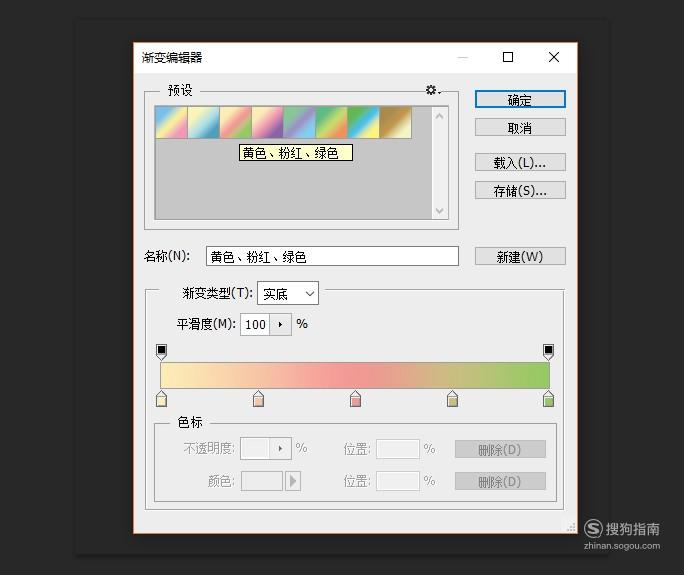The height and width of the screenshot is (575, 684).
Task: Select the fifth green-purple-blue preset gradient
Action: [x=300, y=123]
